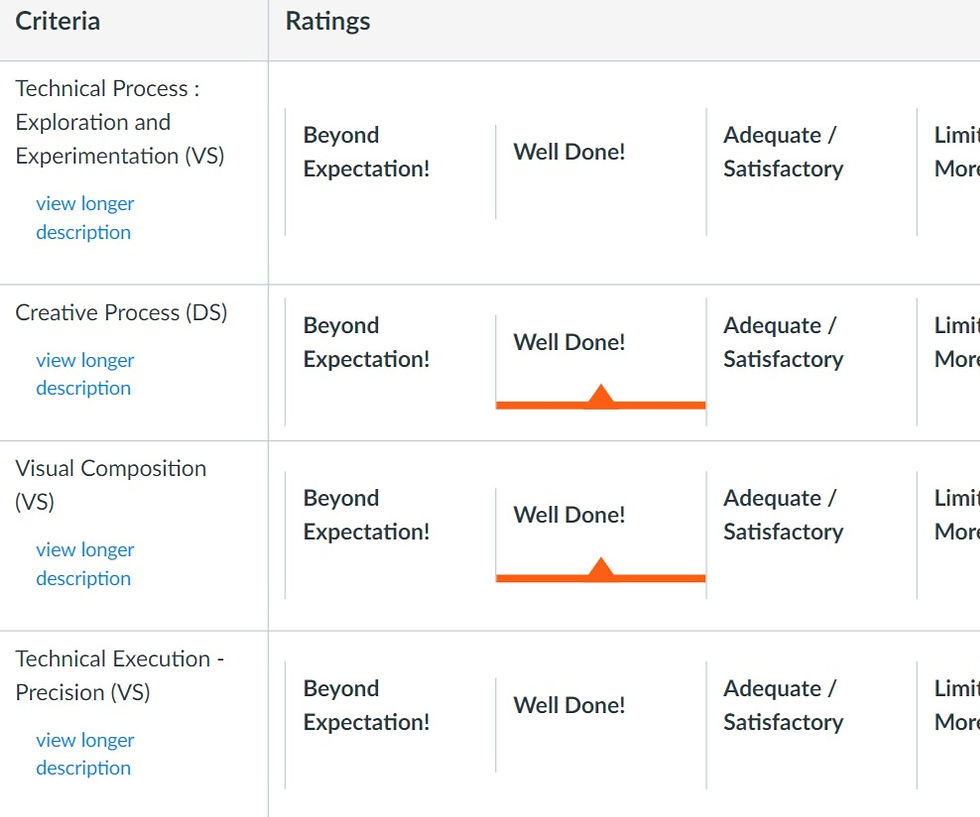The height and width of the screenshot is (817, 980).
Task: Open longer description for Technical Process criterion
Action: [85, 218]
